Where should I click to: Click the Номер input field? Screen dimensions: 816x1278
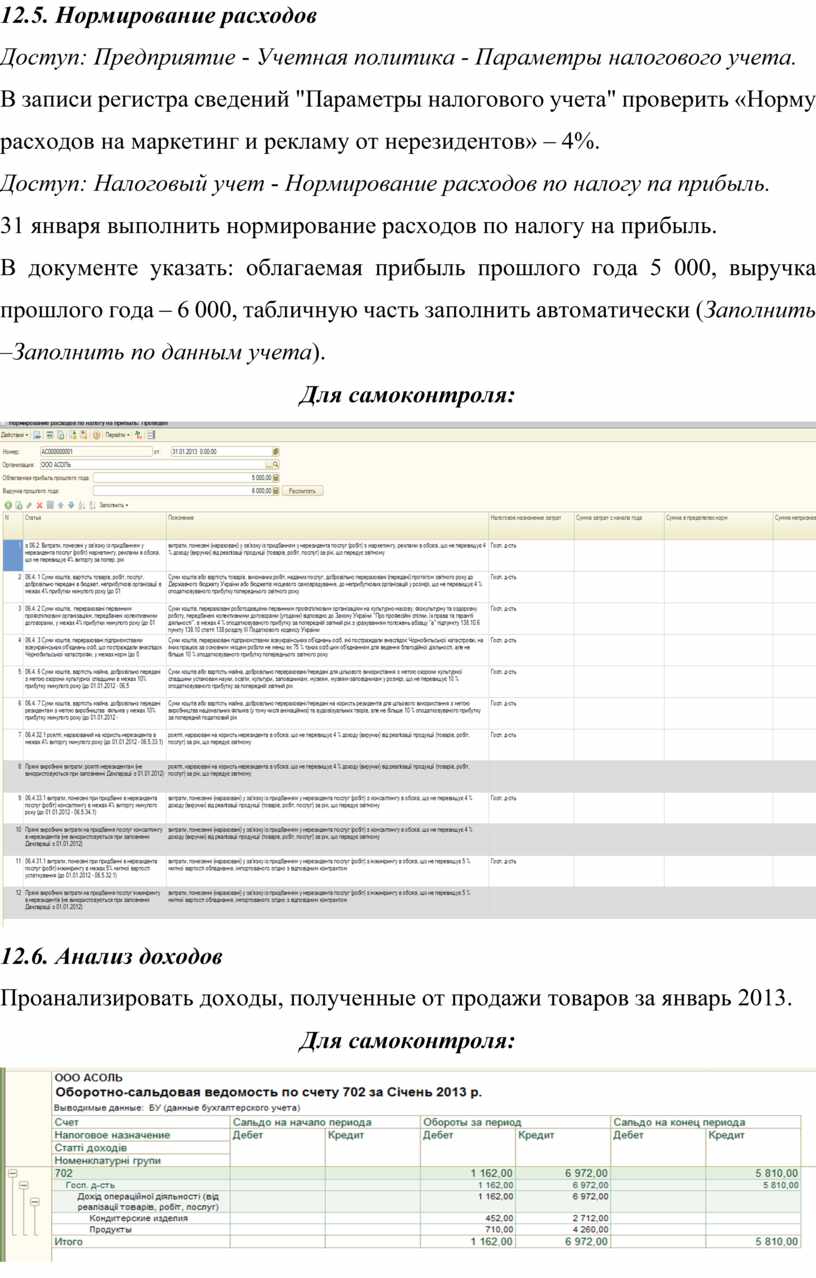[95, 451]
